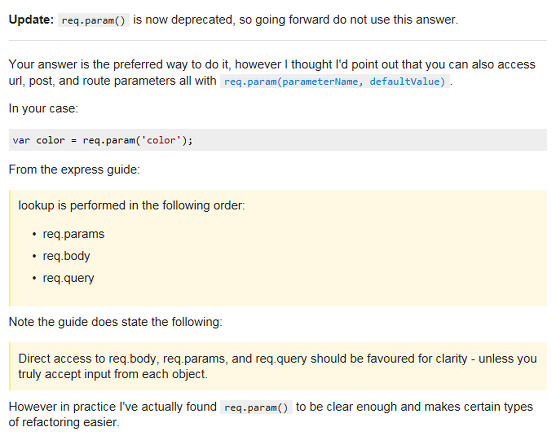The height and width of the screenshot is (436, 556).
Task: Select the req.params list item
Action: pyautogui.click(x=73, y=234)
